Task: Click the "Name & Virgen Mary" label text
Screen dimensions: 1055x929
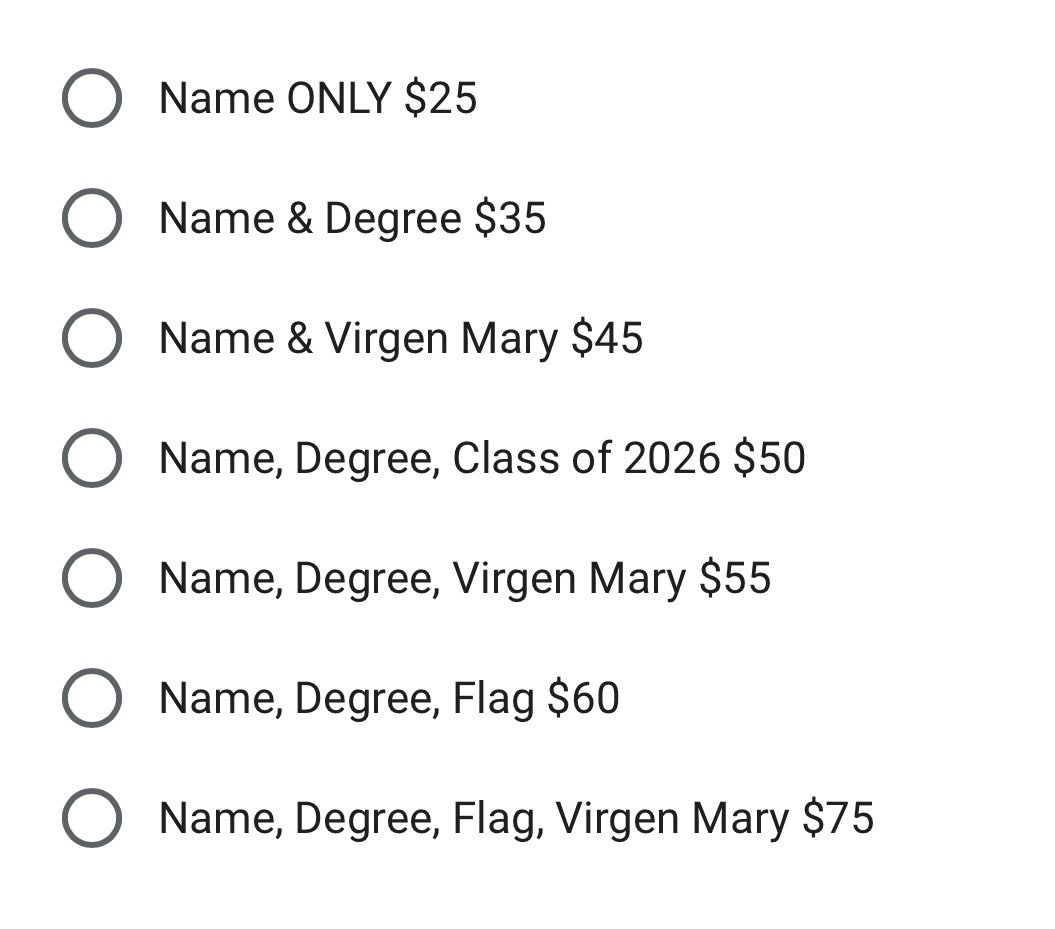Action: [x=358, y=338]
